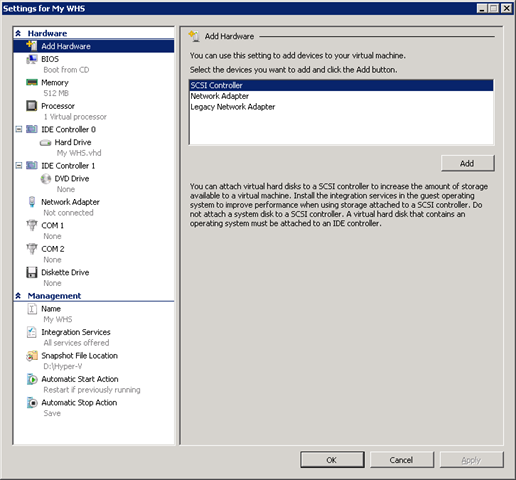
Task: Open Automatic Stop Action settings
Action: click(79, 403)
